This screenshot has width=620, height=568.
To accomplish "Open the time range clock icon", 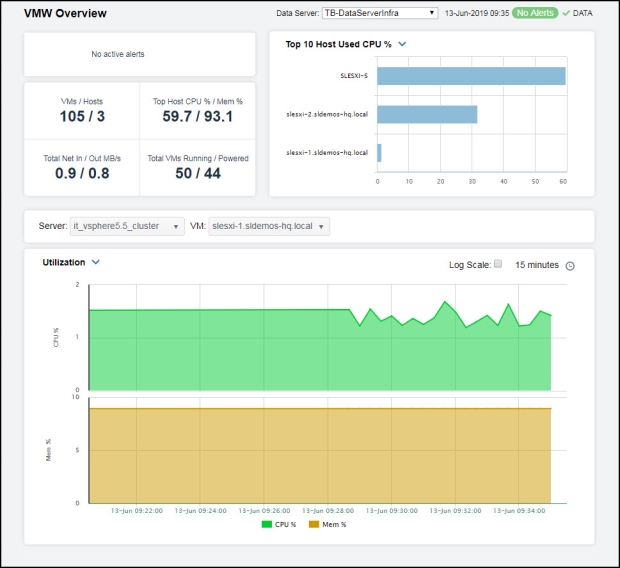I will [x=570, y=266].
